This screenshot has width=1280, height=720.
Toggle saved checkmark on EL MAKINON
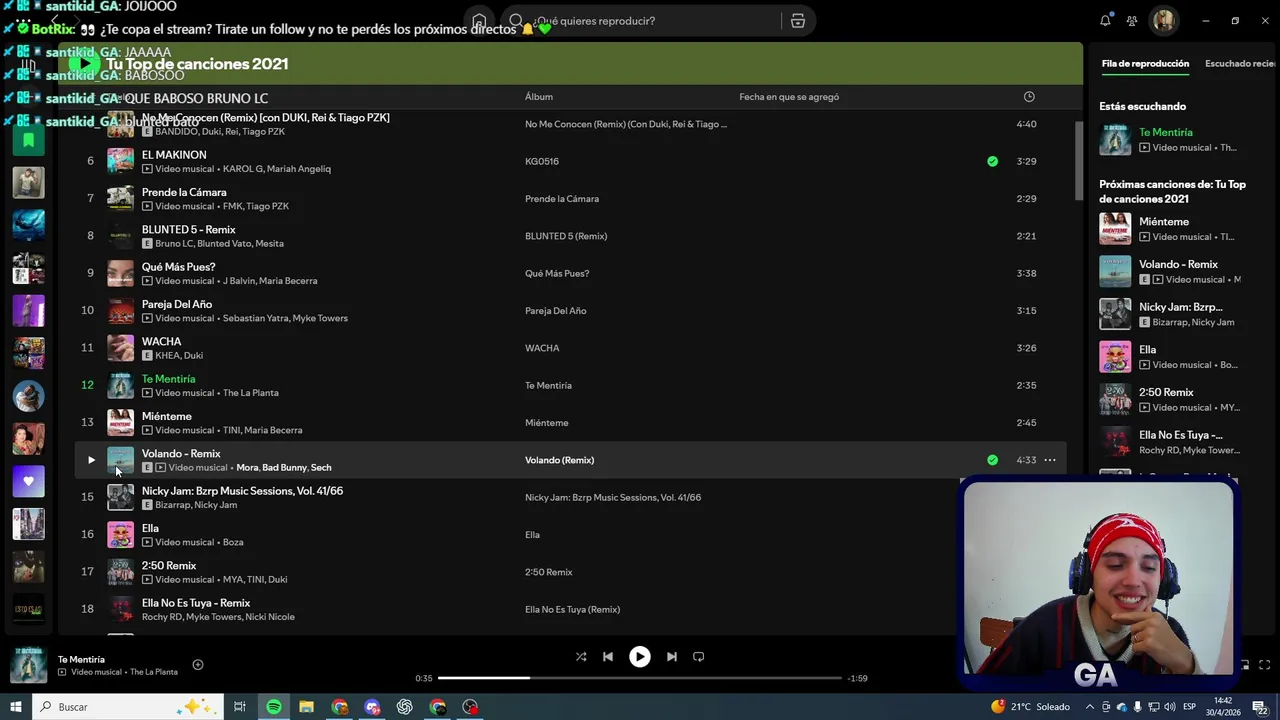click(992, 161)
